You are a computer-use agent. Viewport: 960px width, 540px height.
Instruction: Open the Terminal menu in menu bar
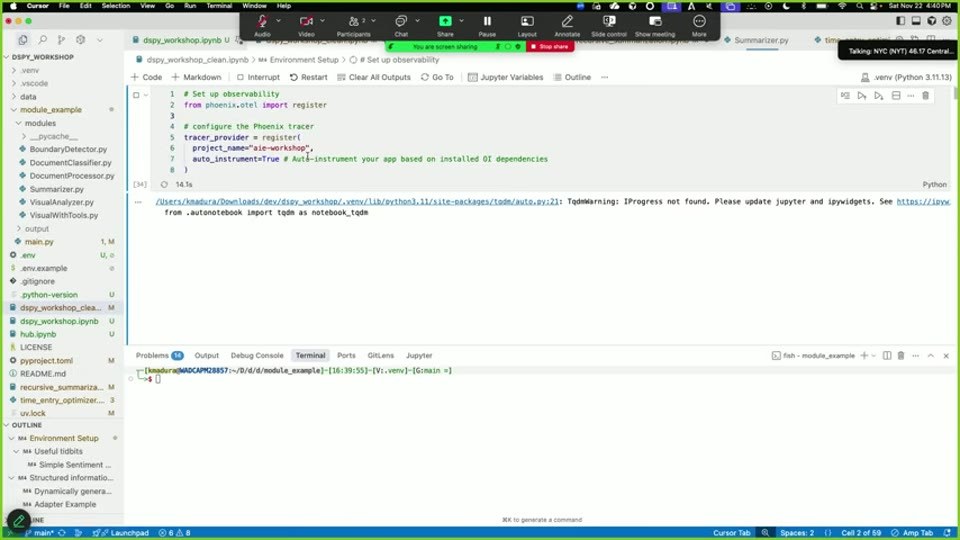219,6
